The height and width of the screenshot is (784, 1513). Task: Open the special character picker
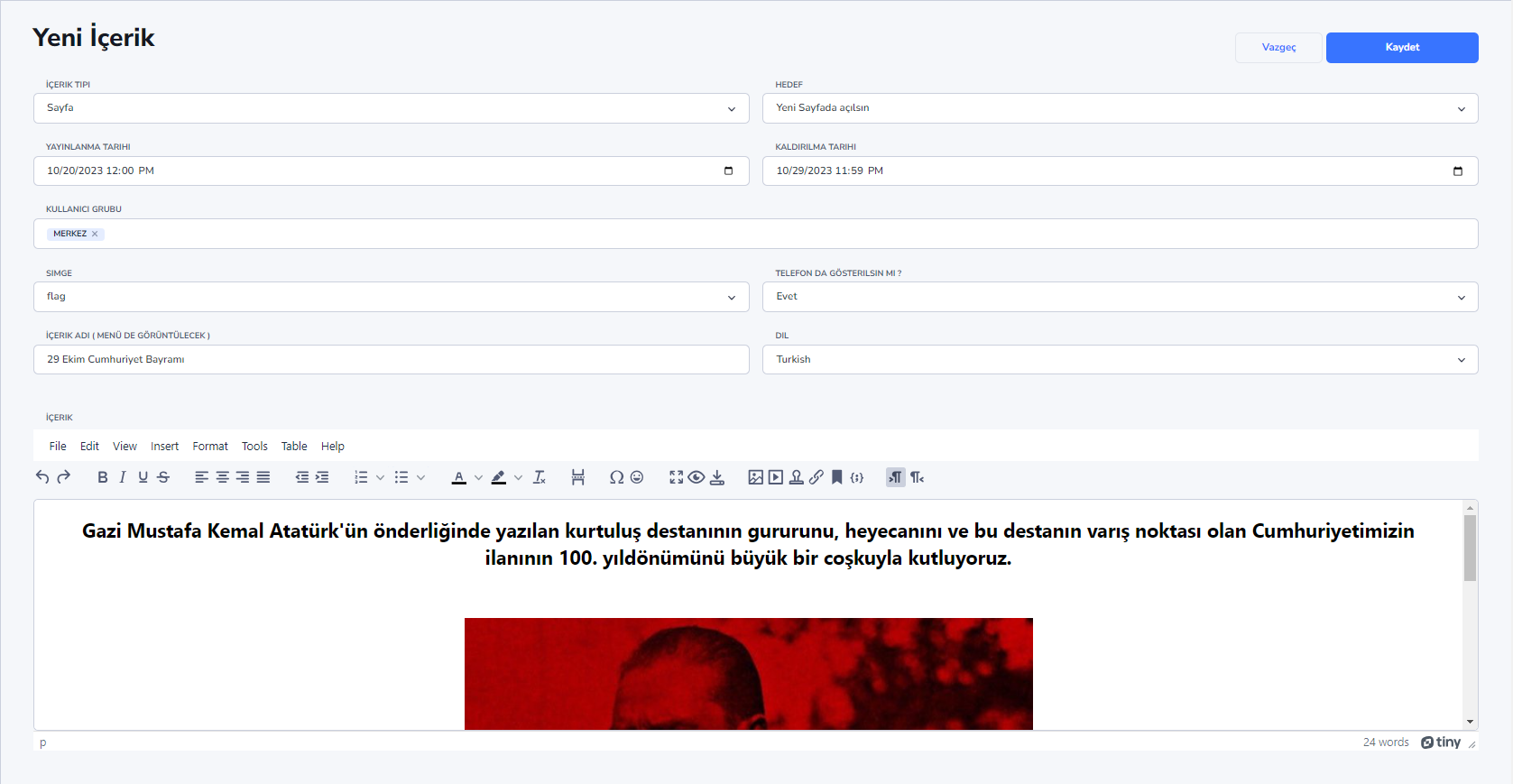tap(616, 477)
